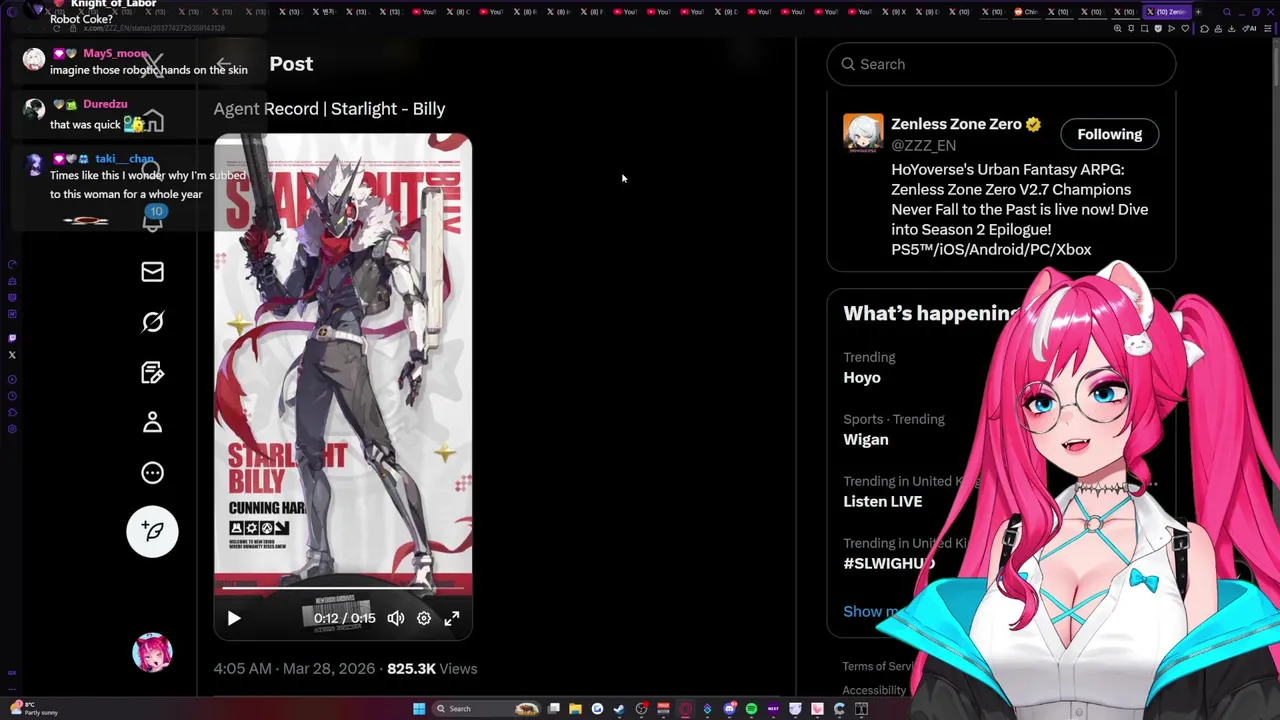This screenshot has height=720, width=1280.
Task: Open Discord from the taskbar
Action: pyautogui.click(x=729, y=709)
